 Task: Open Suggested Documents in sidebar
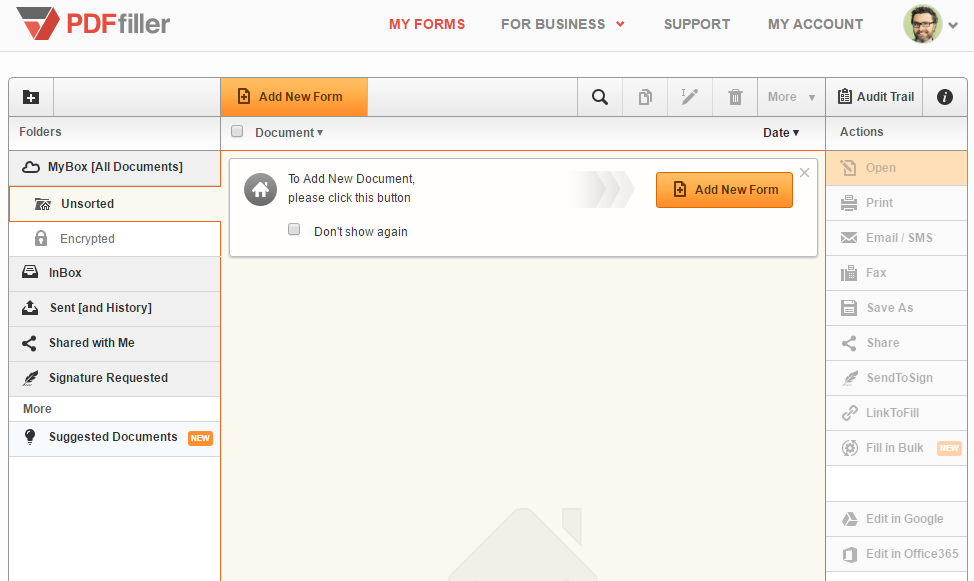click(112, 437)
